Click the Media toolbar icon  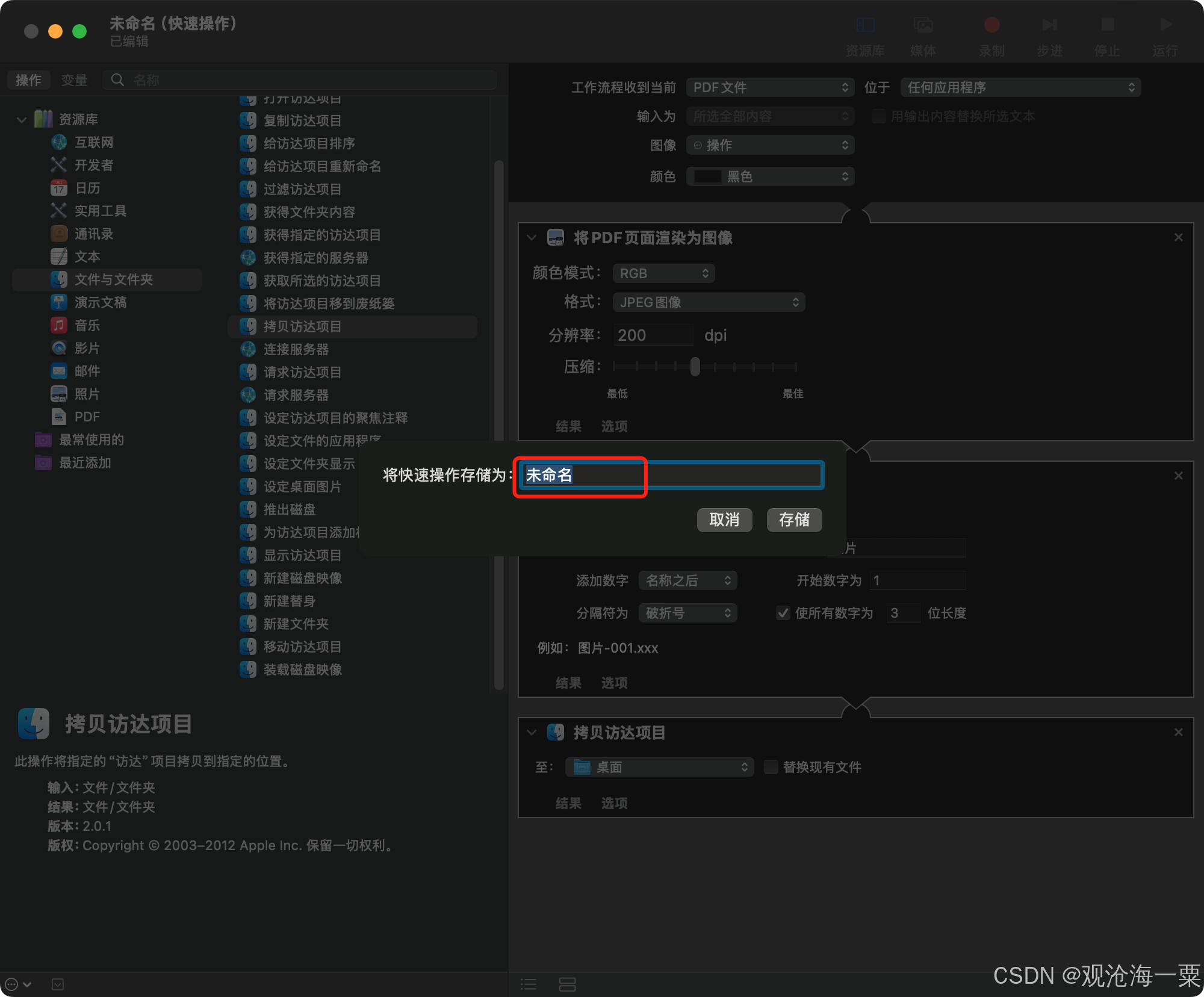[x=923, y=25]
